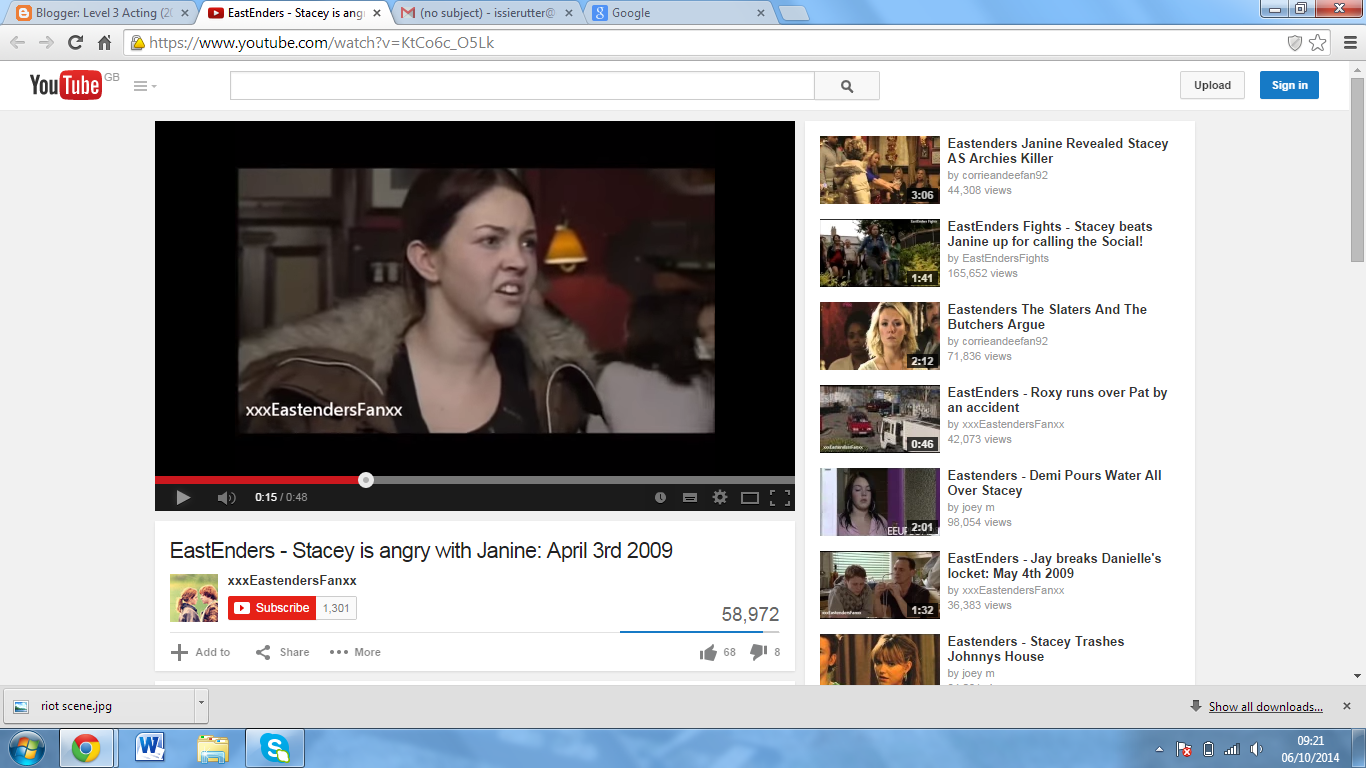Bookmark this page with star icon
Viewport: 1366px width, 768px height.
coord(1318,43)
